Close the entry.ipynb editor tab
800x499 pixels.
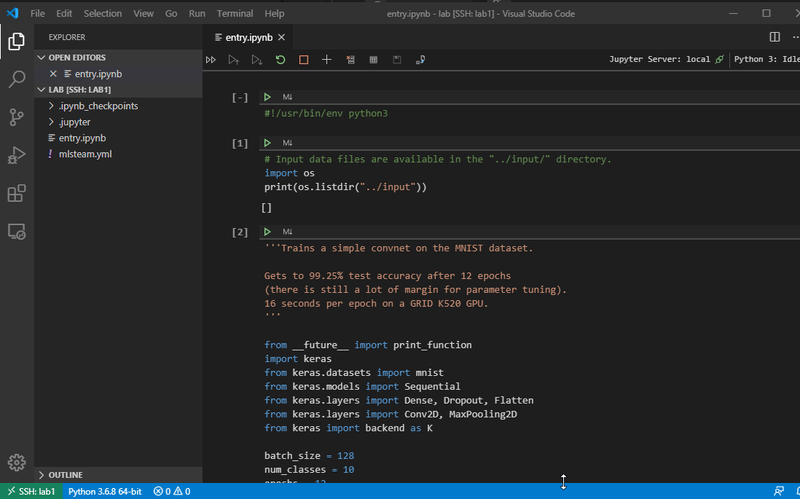[x=282, y=37]
